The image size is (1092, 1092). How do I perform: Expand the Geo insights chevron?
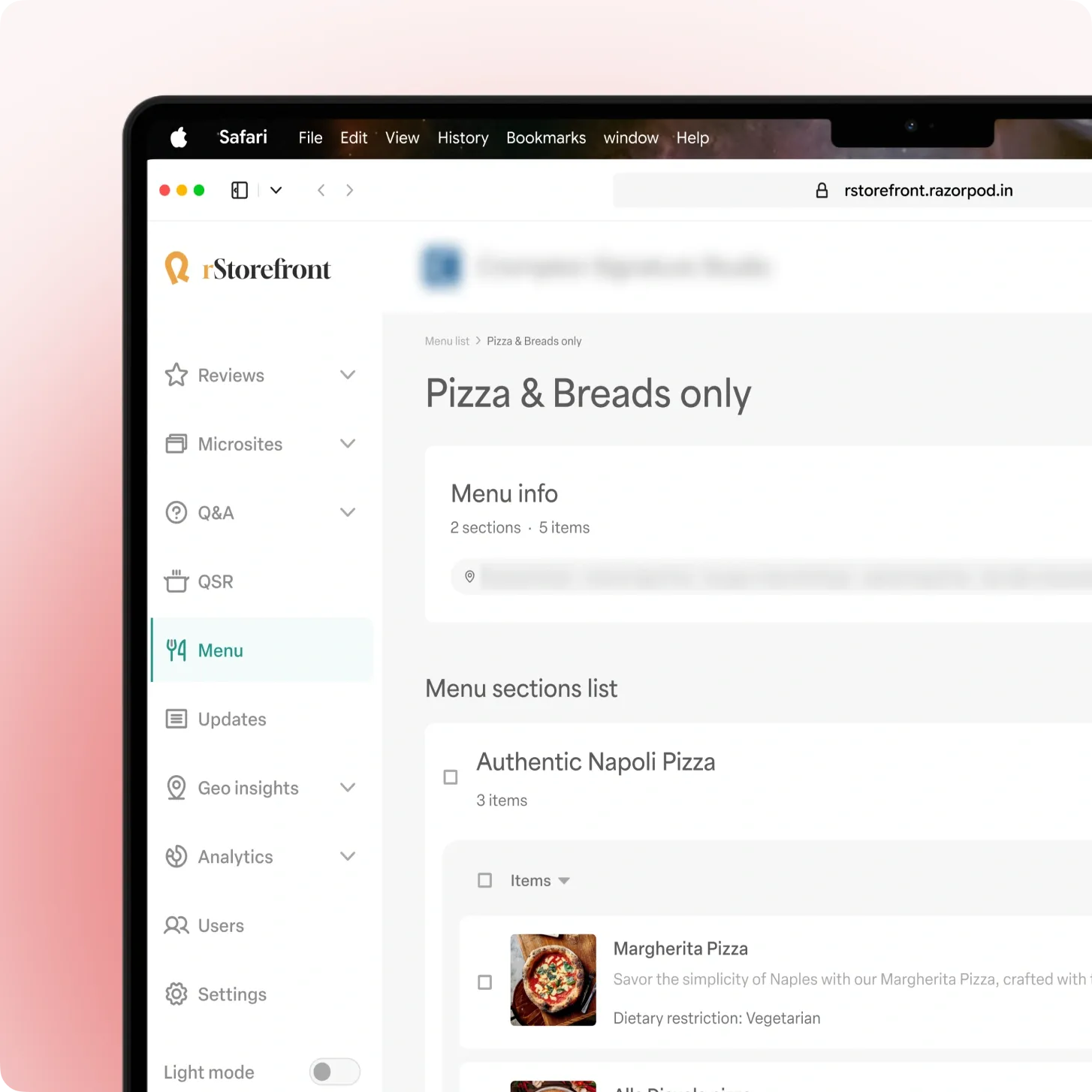348,788
